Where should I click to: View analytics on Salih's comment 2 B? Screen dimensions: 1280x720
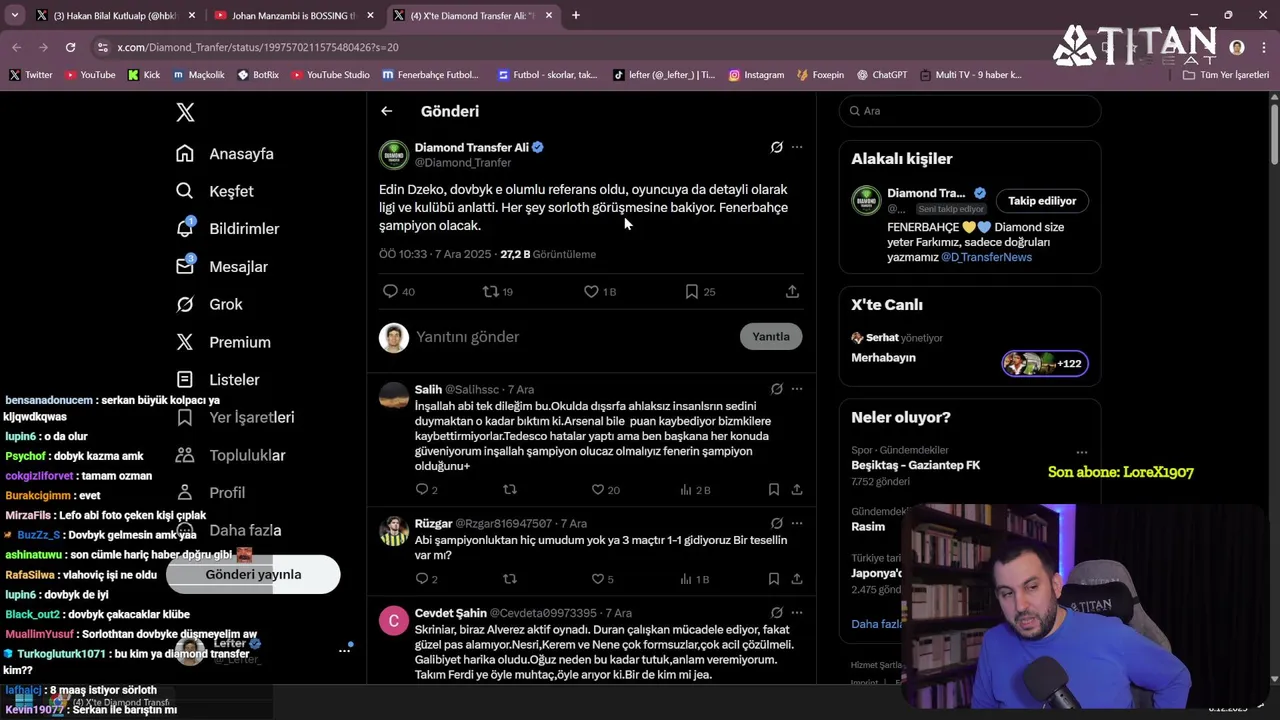pos(695,490)
